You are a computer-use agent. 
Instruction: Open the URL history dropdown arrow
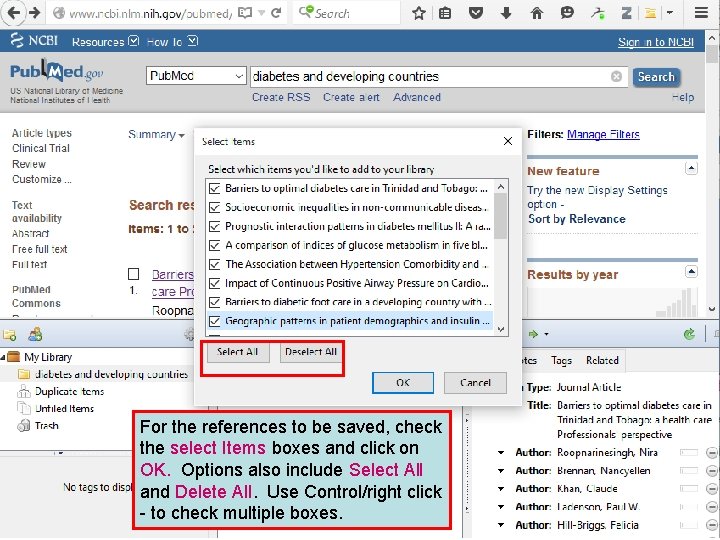point(261,13)
